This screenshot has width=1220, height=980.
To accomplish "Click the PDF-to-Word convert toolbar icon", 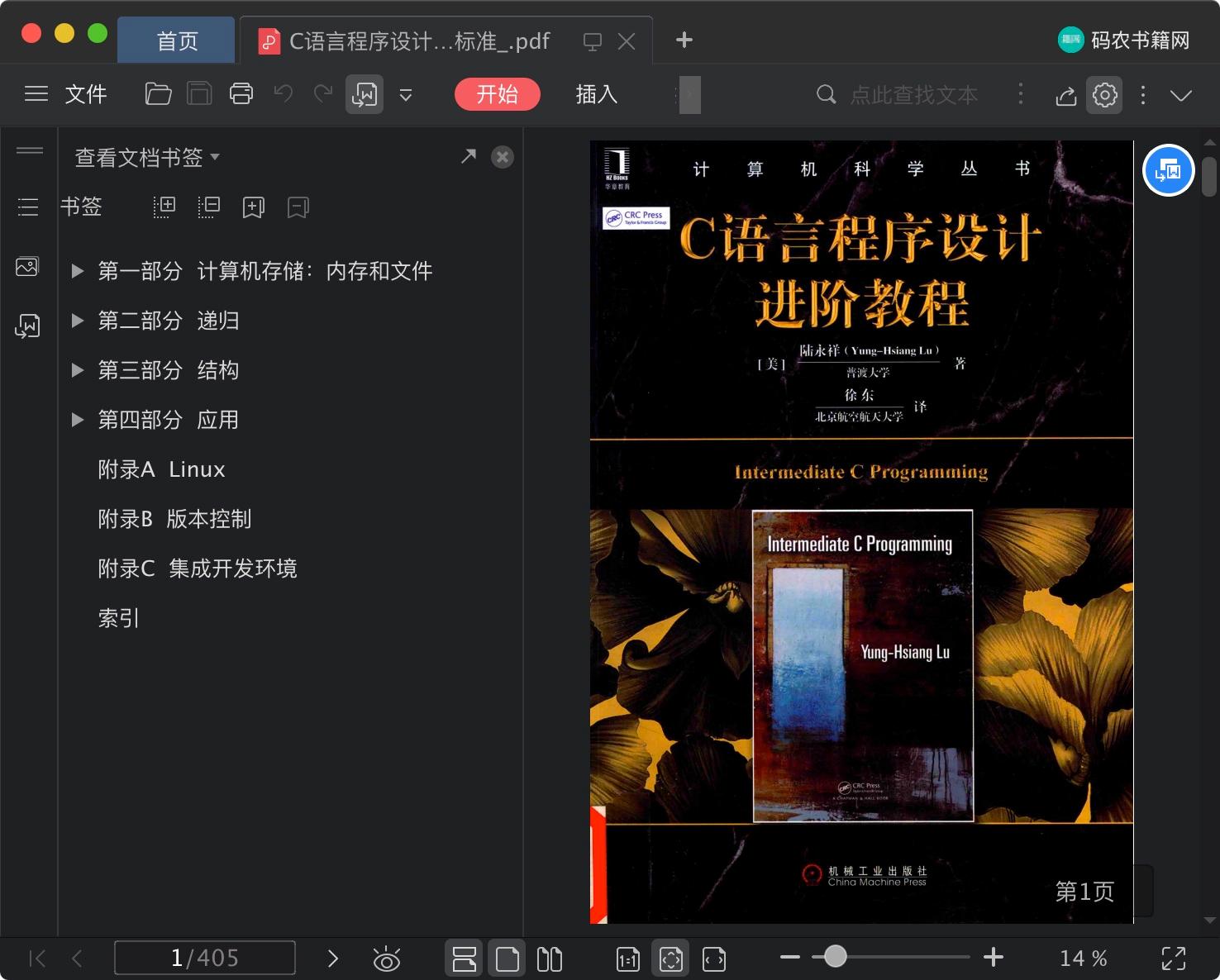I will click(x=365, y=94).
